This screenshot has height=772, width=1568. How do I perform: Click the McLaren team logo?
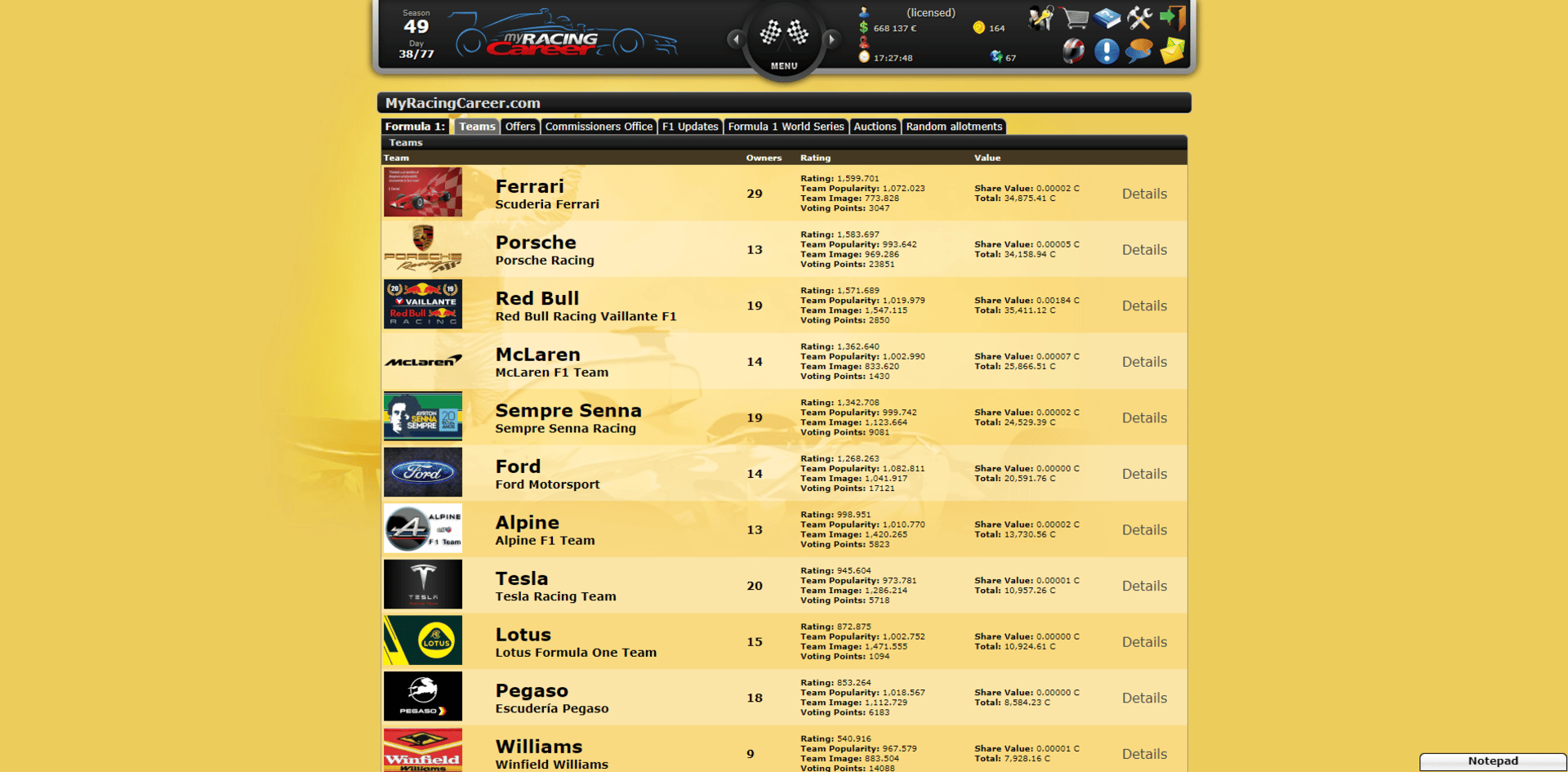(x=423, y=360)
